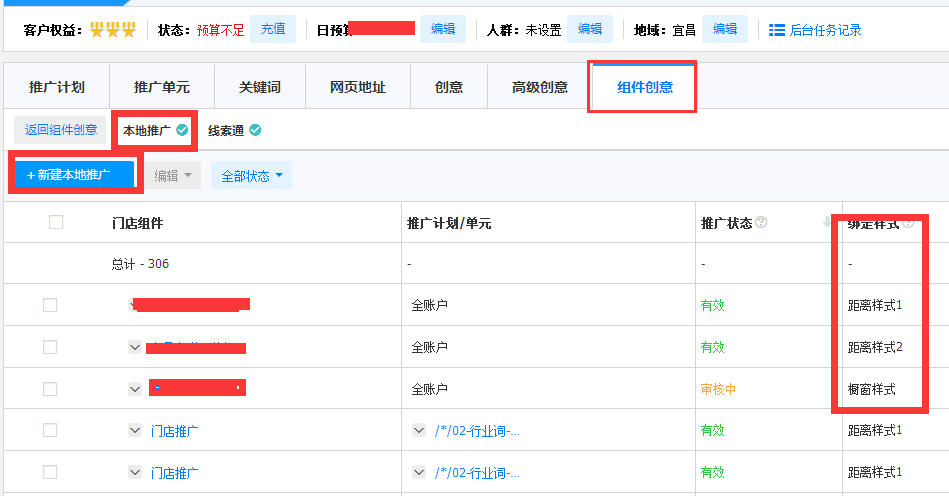Open 后台任务记录 list icon
Viewport: 949px width, 496px height.
pyautogui.click(x=777, y=30)
